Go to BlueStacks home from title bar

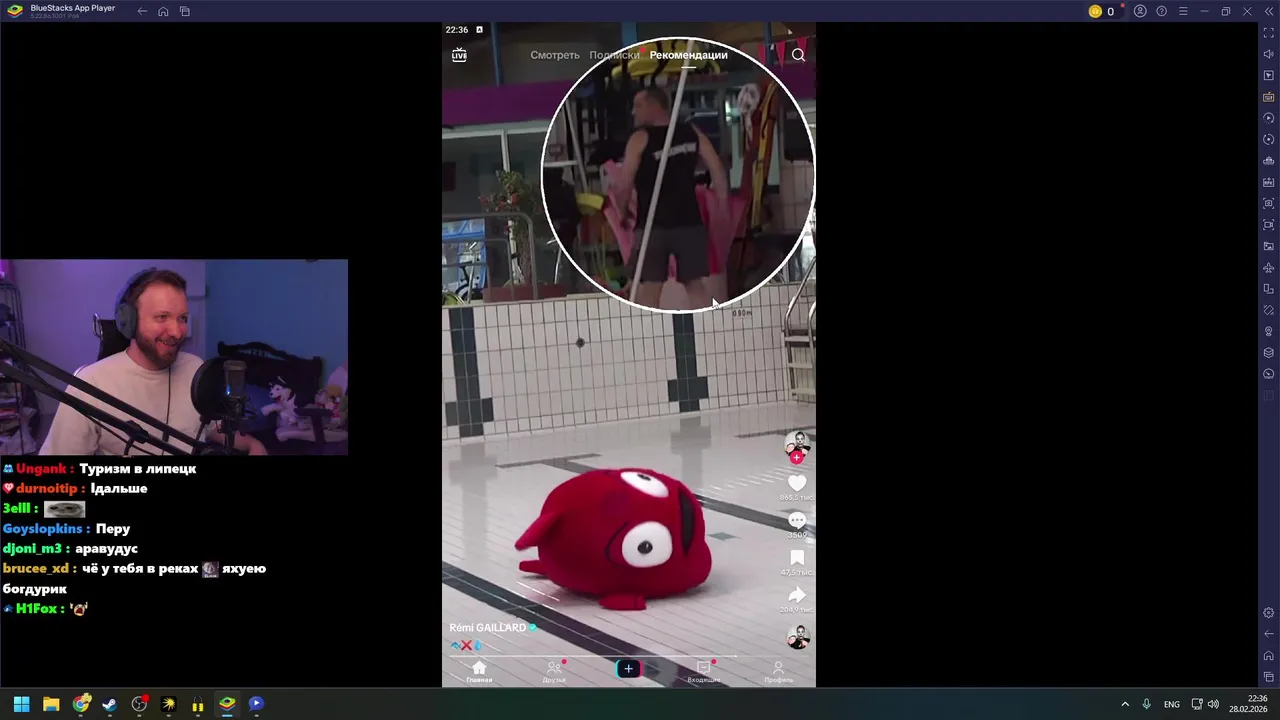pyautogui.click(x=163, y=11)
